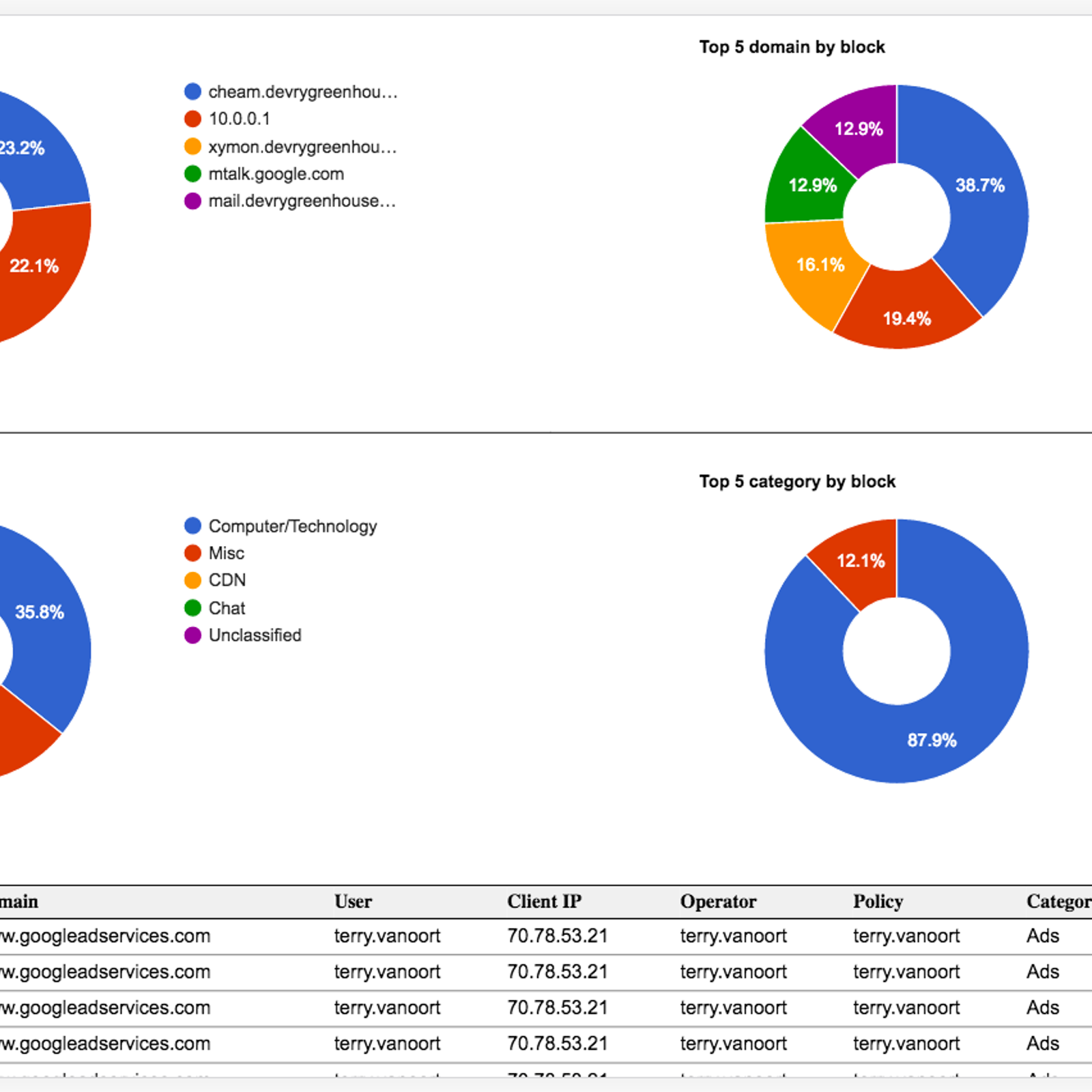Click the purple Unclassified legend dot

click(192, 635)
